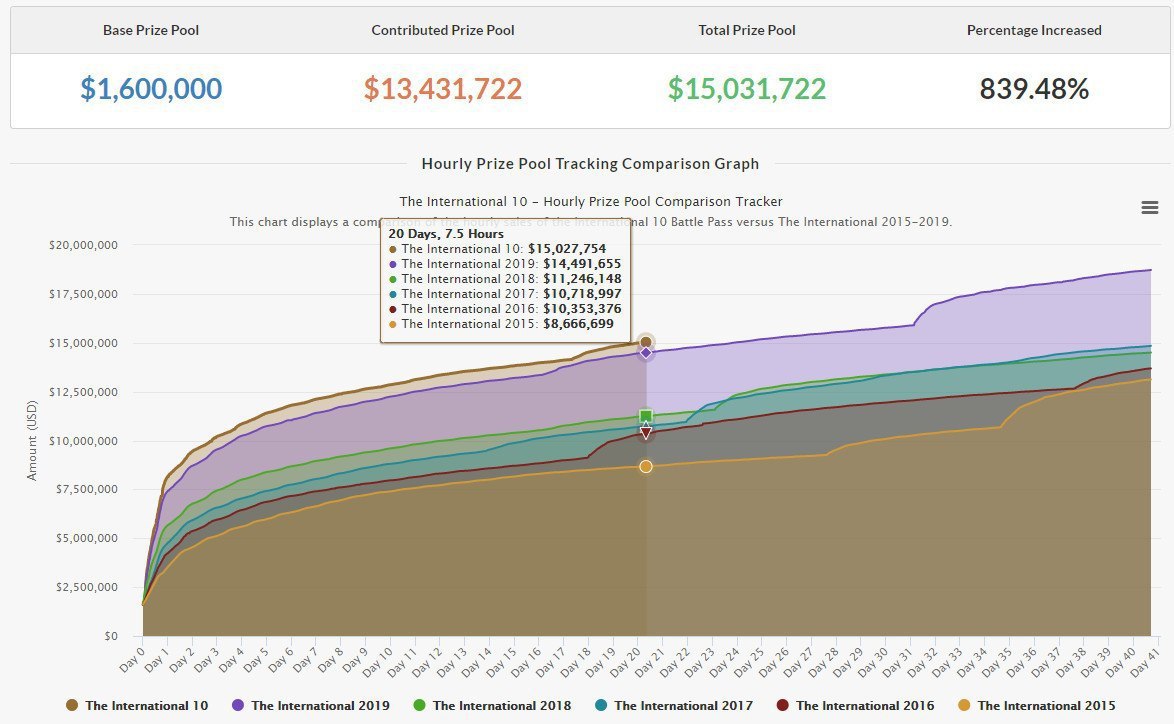Click the Day 31 x-axis label
The width and height of the screenshot is (1174, 724).
tap(895, 661)
